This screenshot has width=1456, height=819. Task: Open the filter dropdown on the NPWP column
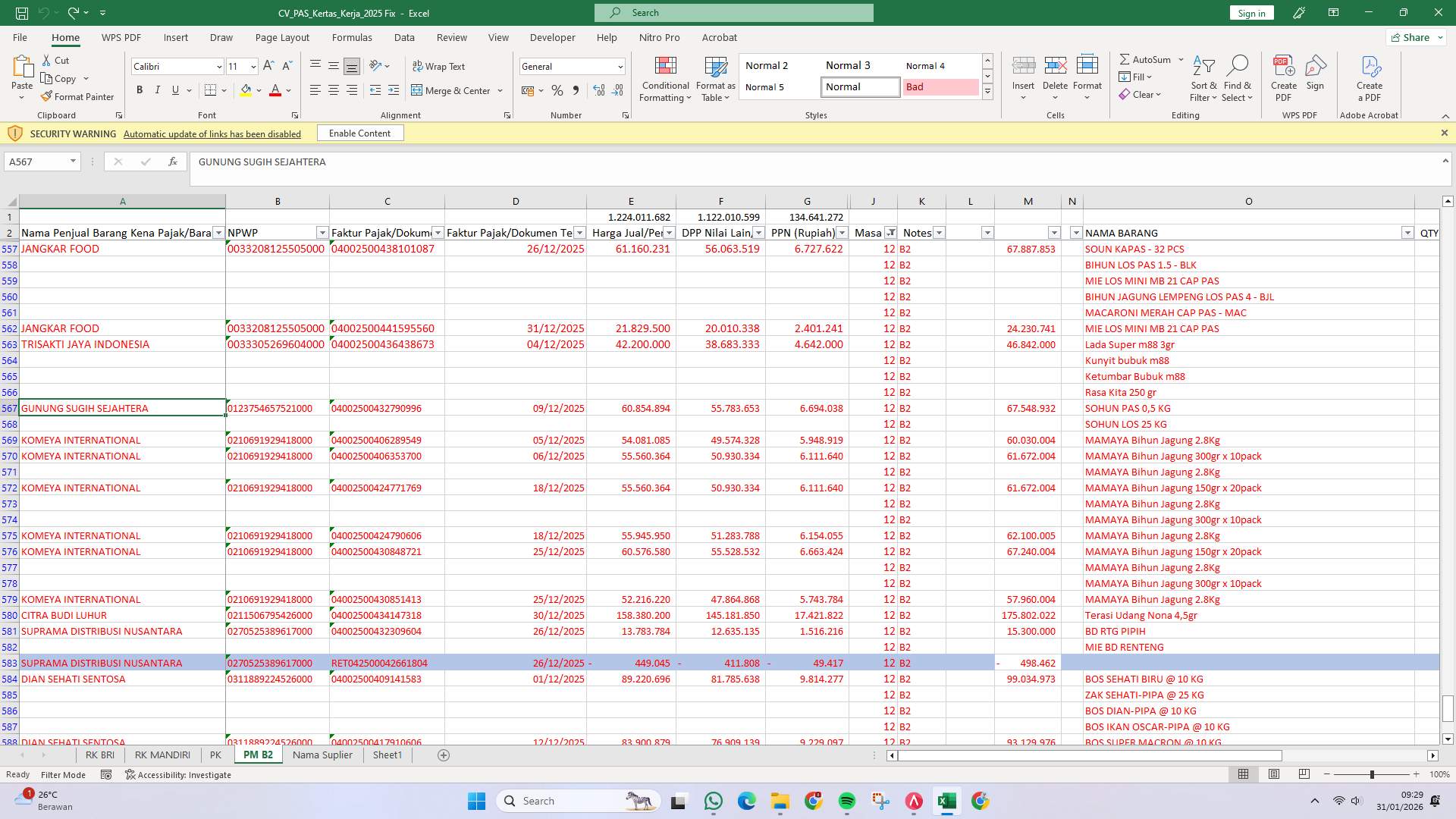pyautogui.click(x=321, y=233)
